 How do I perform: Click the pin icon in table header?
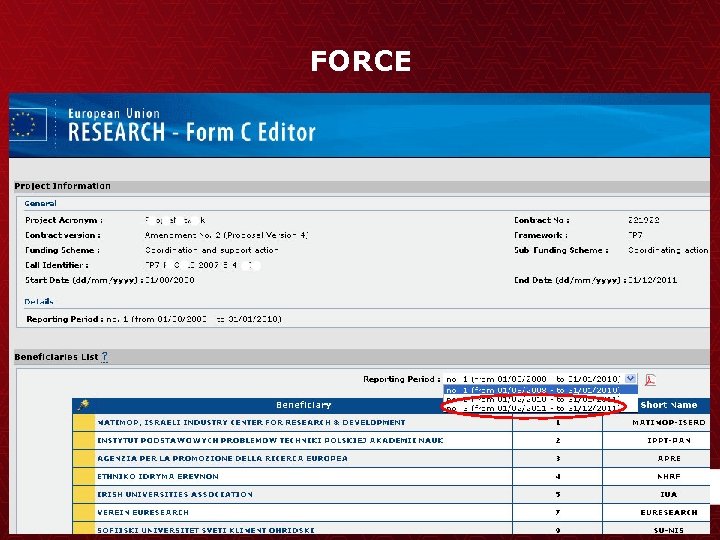84,405
